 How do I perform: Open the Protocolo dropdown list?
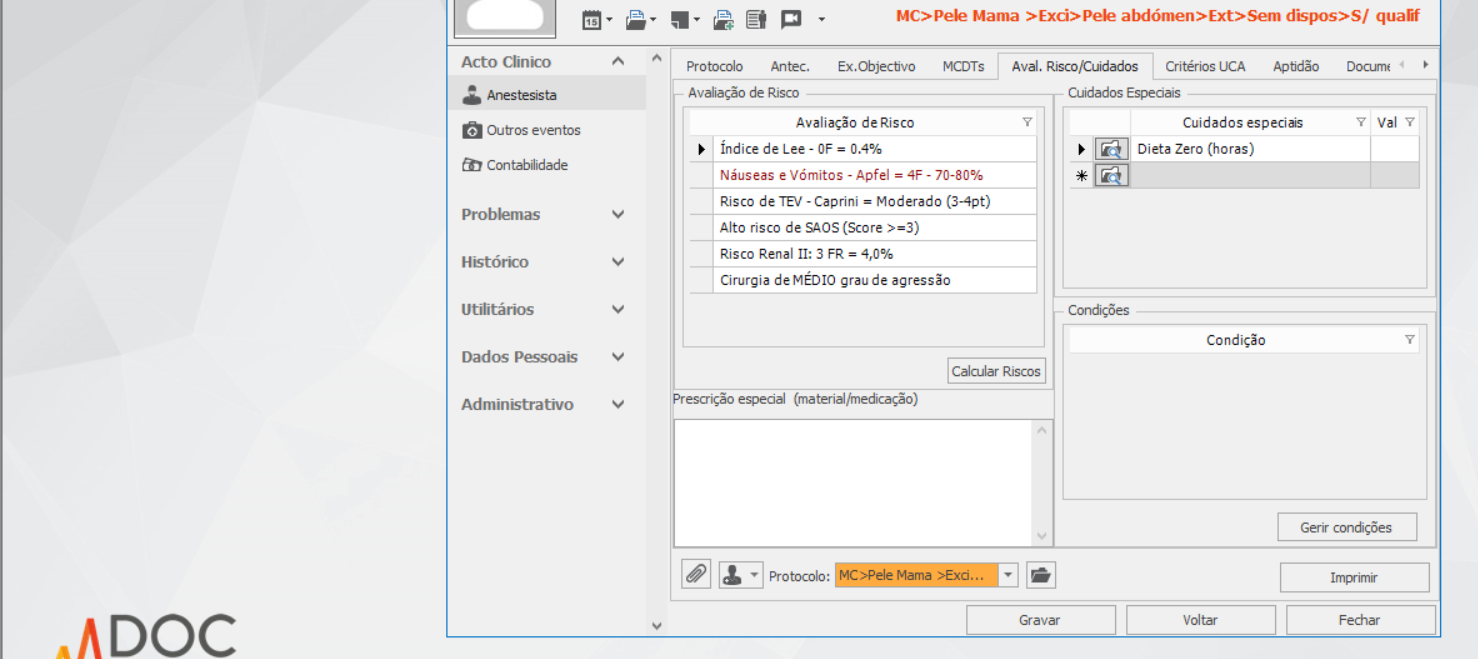pyautogui.click(x=1008, y=575)
